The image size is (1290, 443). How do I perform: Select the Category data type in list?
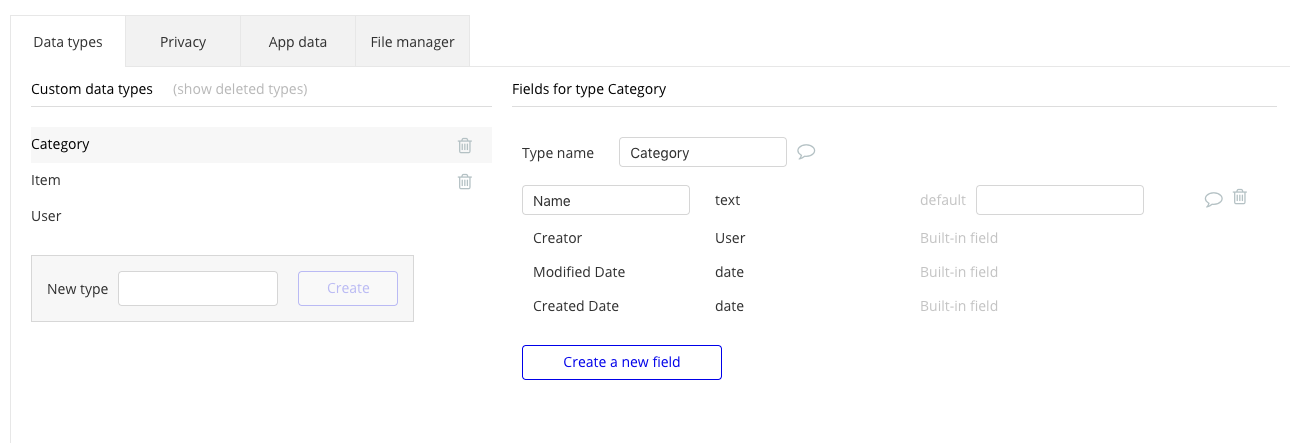click(61, 144)
